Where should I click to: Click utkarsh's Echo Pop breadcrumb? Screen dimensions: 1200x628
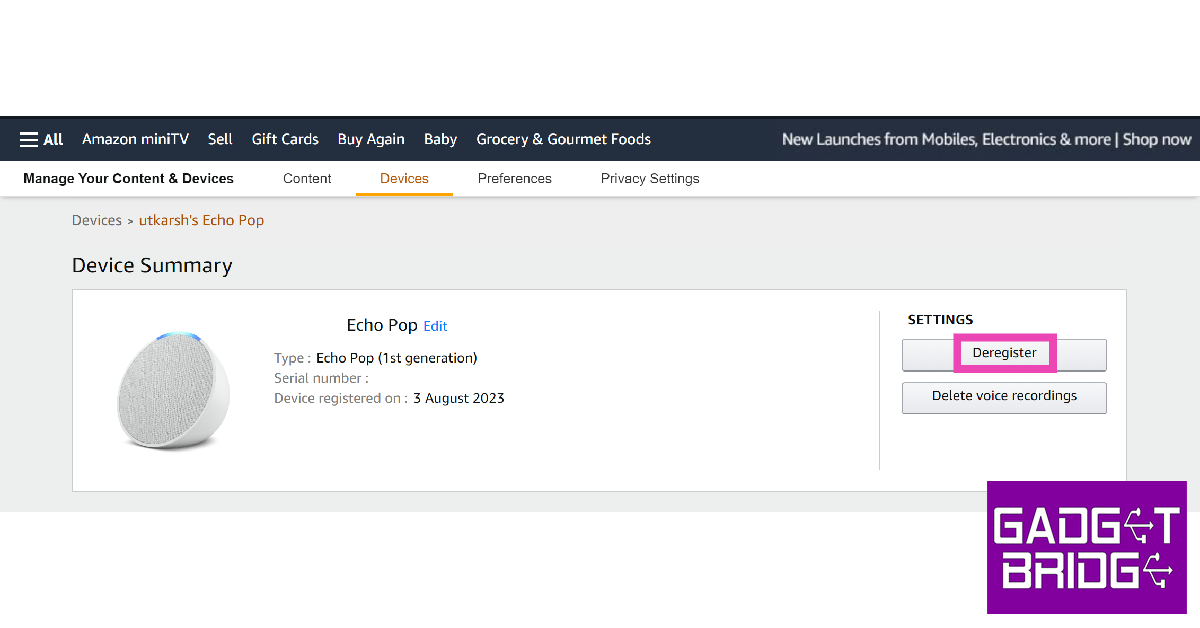201,220
